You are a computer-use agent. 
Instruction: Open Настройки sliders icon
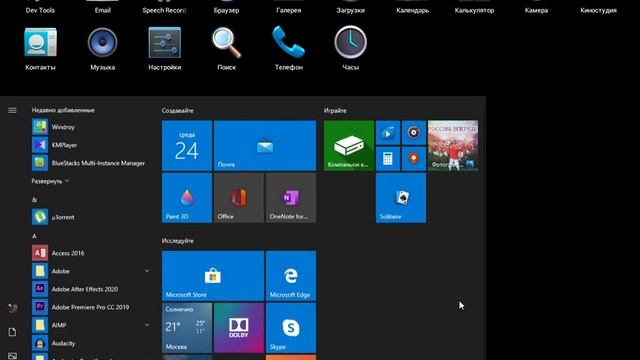point(164,42)
